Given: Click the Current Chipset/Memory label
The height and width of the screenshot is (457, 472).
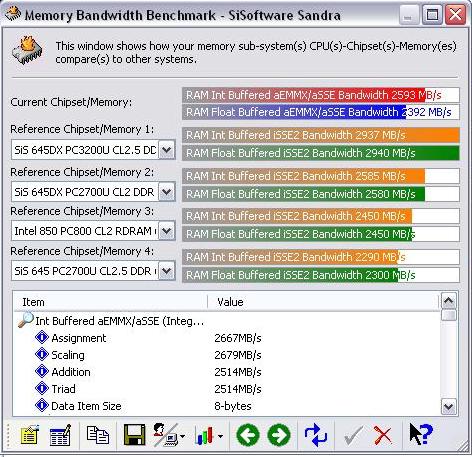Looking at the screenshot, I should tap(71, 102).
